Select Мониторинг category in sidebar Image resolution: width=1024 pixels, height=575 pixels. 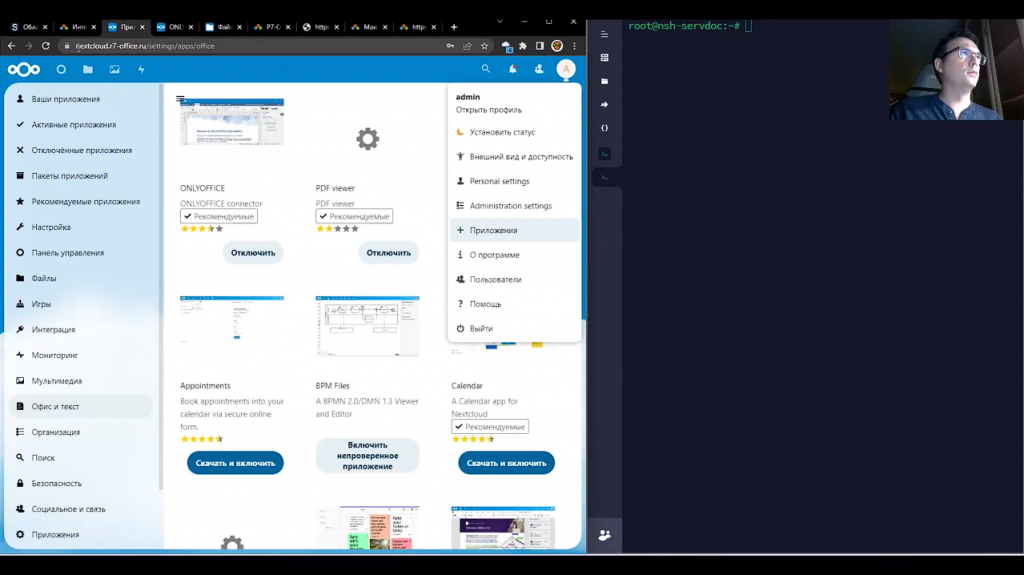[82, 355]
